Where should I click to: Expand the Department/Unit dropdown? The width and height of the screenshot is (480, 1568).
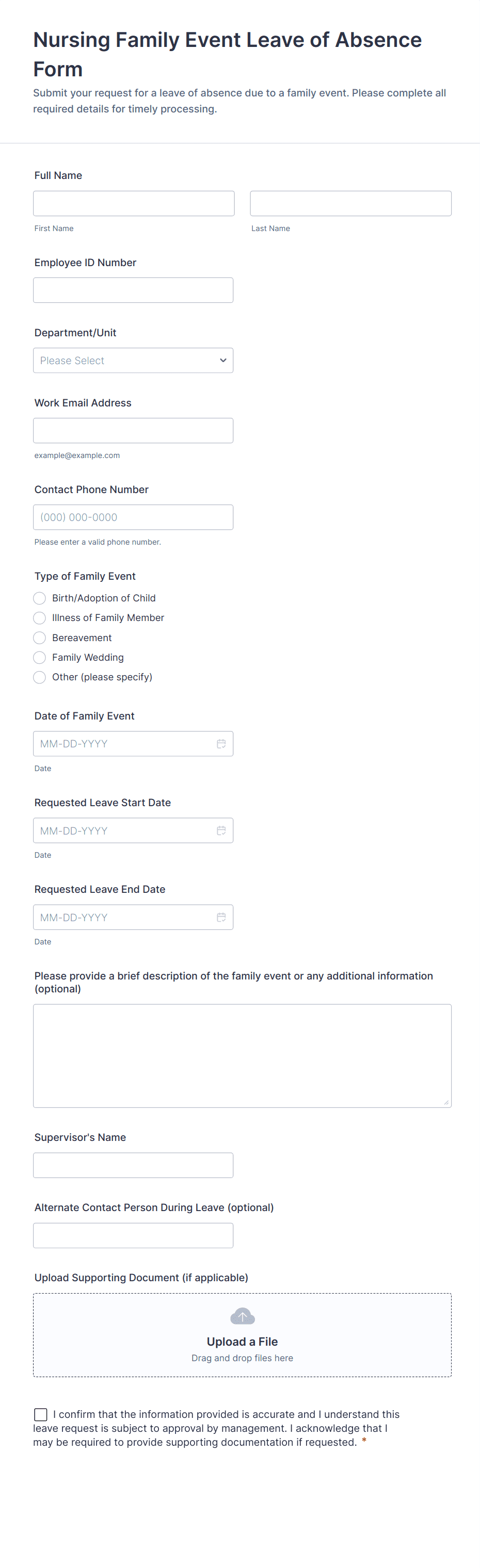pos(133,361)
